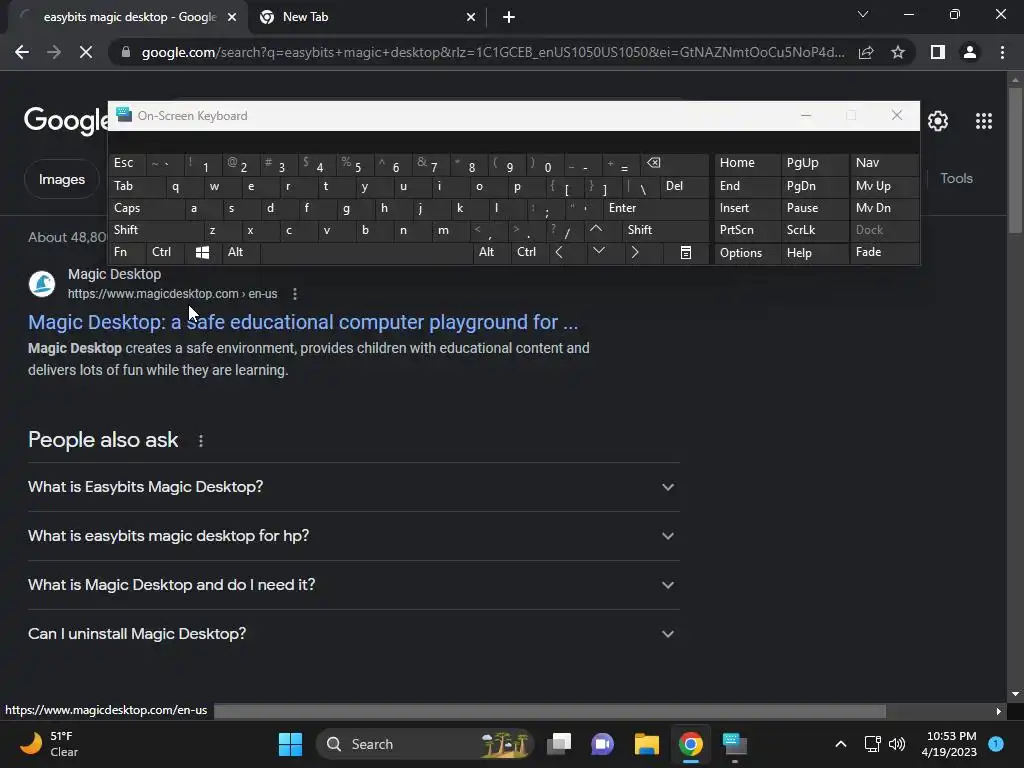Expand 'What is Magic Desktop and do I need it?'
The width and height of the screenshot is (1024, 768).
(353, 585)
